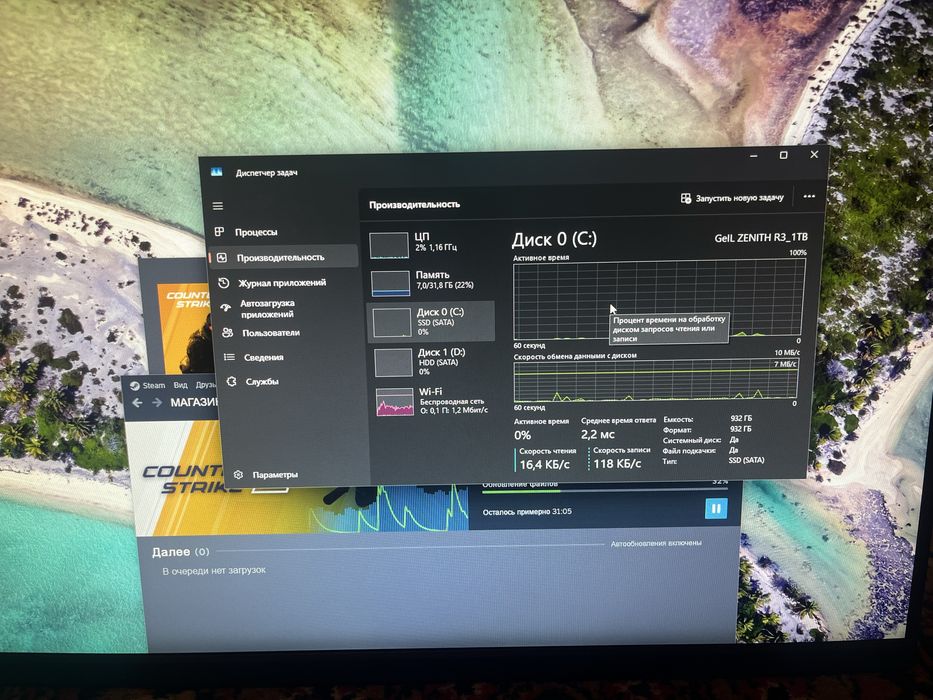This screenshot has height=700, width=933.
Task: Click the Steam forward arrow
Action: (x=156, y=403)
